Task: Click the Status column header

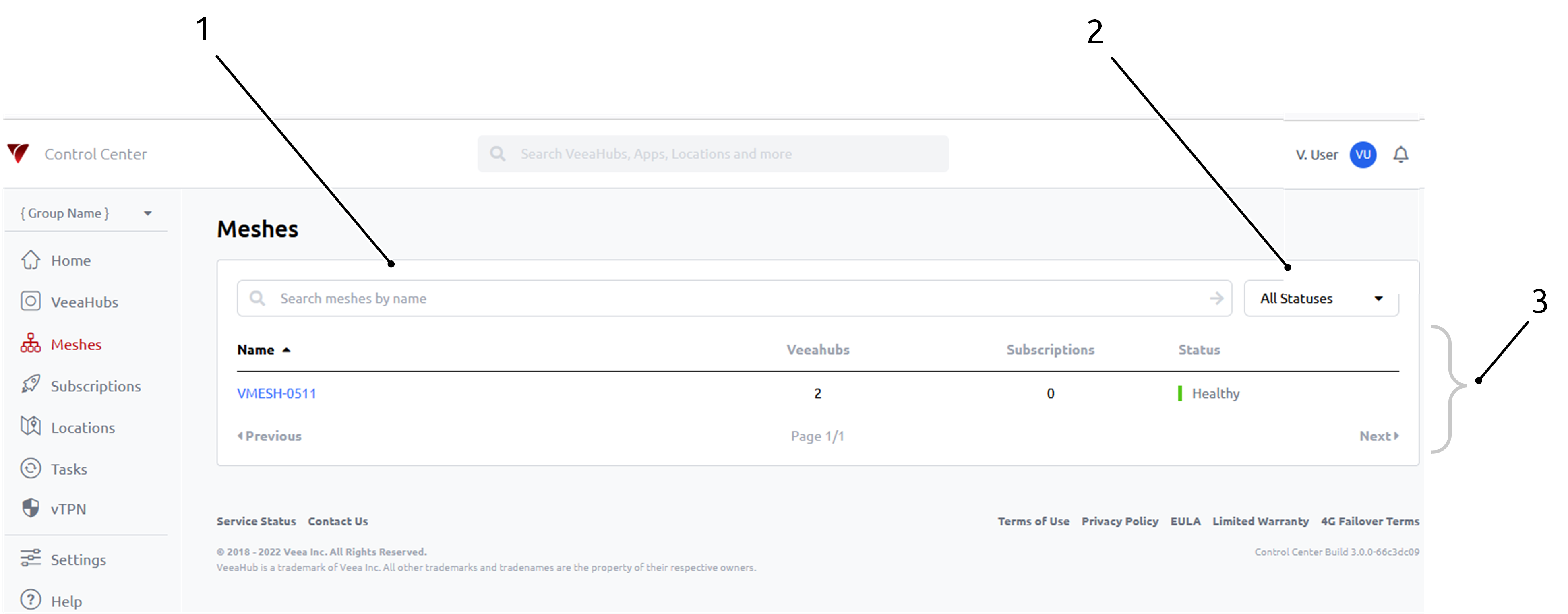Action: pos(1198,350)
